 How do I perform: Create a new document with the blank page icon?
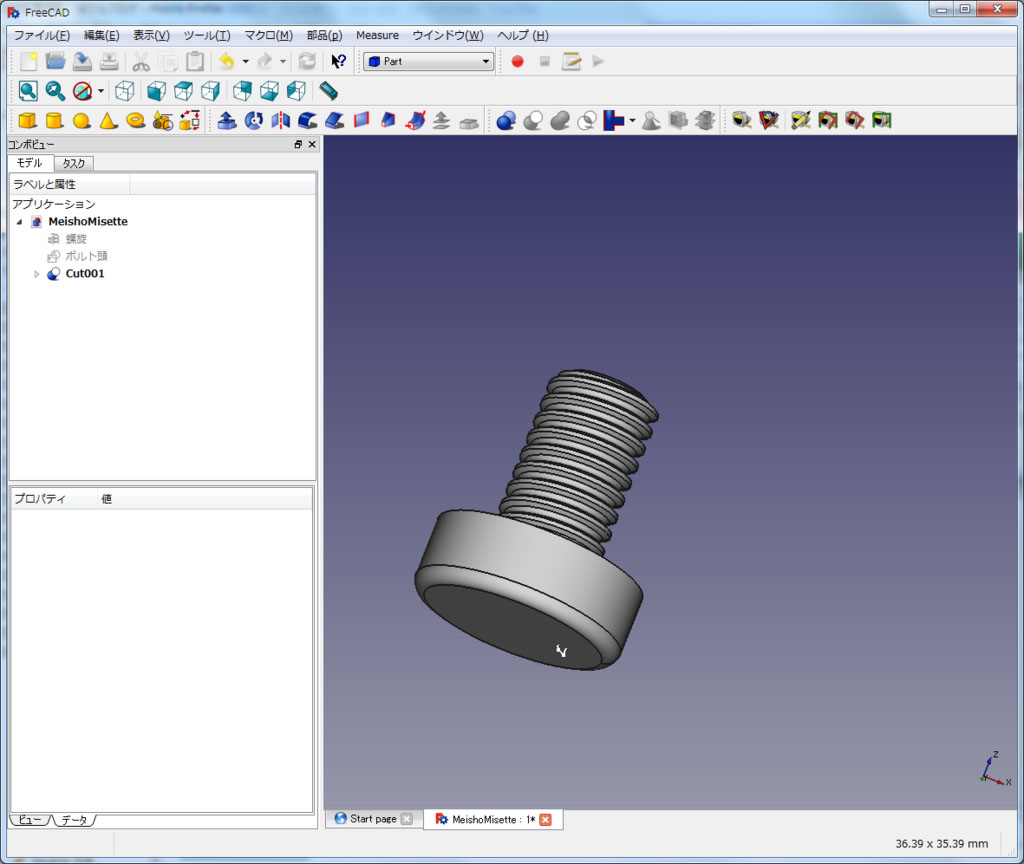(28, 61)
